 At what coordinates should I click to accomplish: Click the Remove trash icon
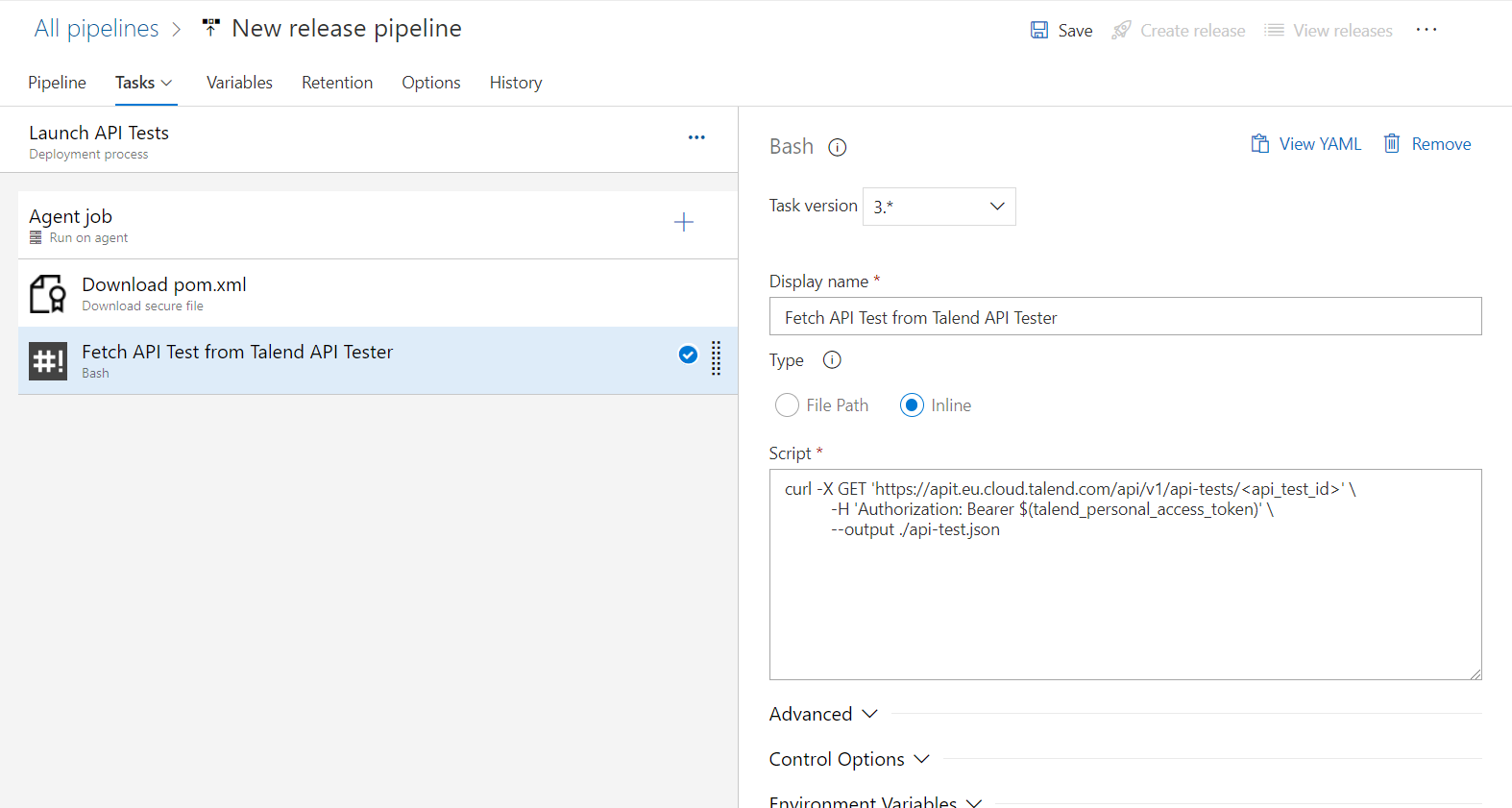click(x=1391, y=144)
